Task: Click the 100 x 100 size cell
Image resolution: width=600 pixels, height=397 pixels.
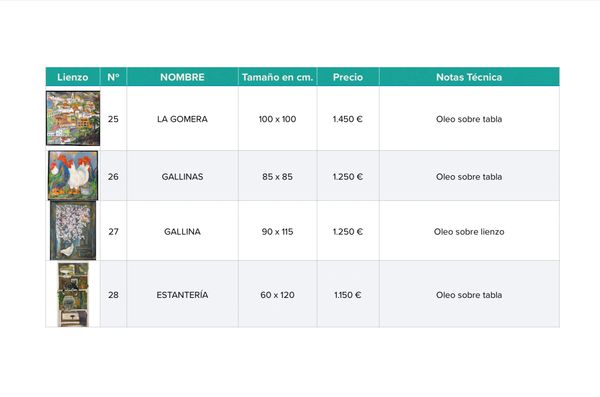Action: click(277, 119)
